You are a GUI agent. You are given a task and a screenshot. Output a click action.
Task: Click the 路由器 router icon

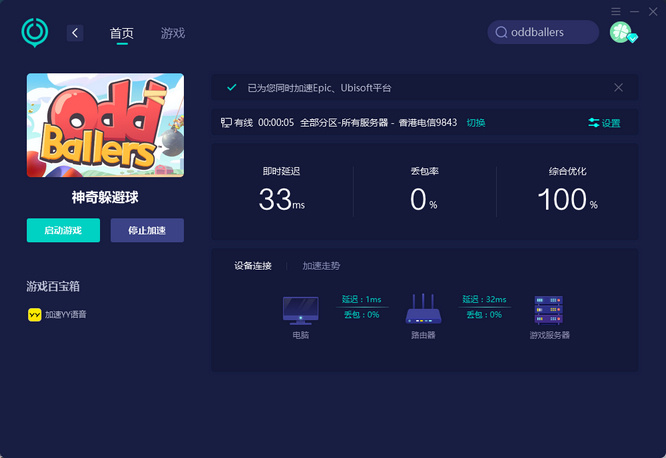423,309
